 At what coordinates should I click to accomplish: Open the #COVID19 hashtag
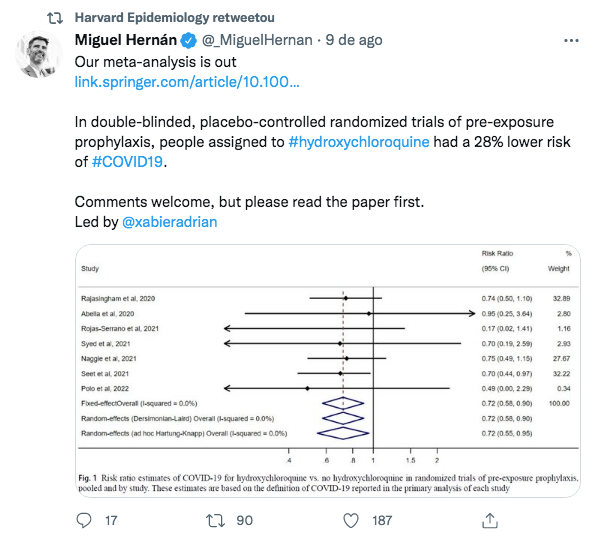point(127,162)
